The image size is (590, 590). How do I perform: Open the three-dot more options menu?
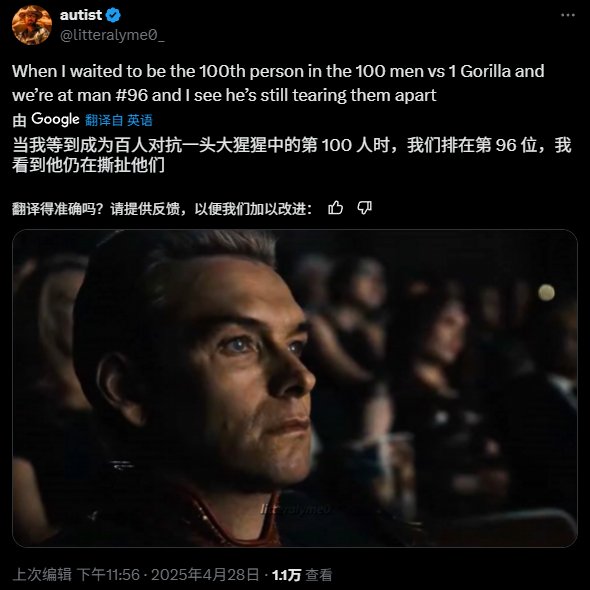tap(567, 15)
